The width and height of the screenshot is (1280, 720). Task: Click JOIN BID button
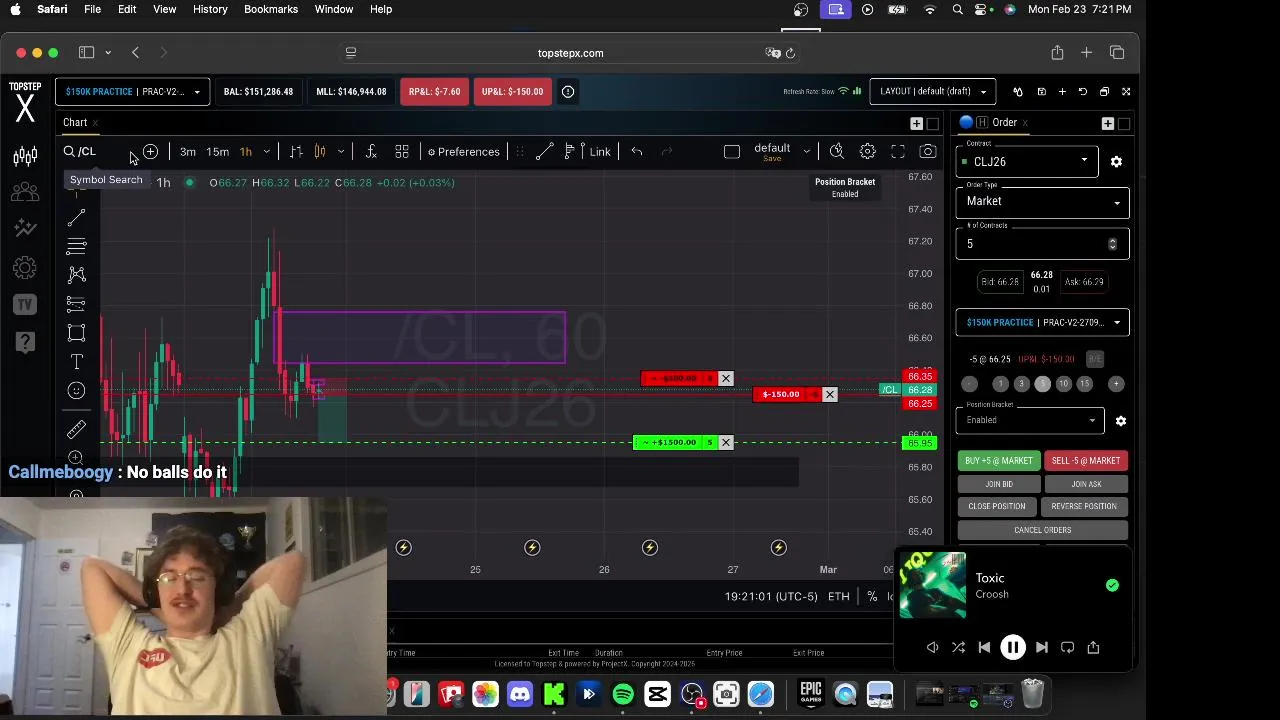(999, 484)
